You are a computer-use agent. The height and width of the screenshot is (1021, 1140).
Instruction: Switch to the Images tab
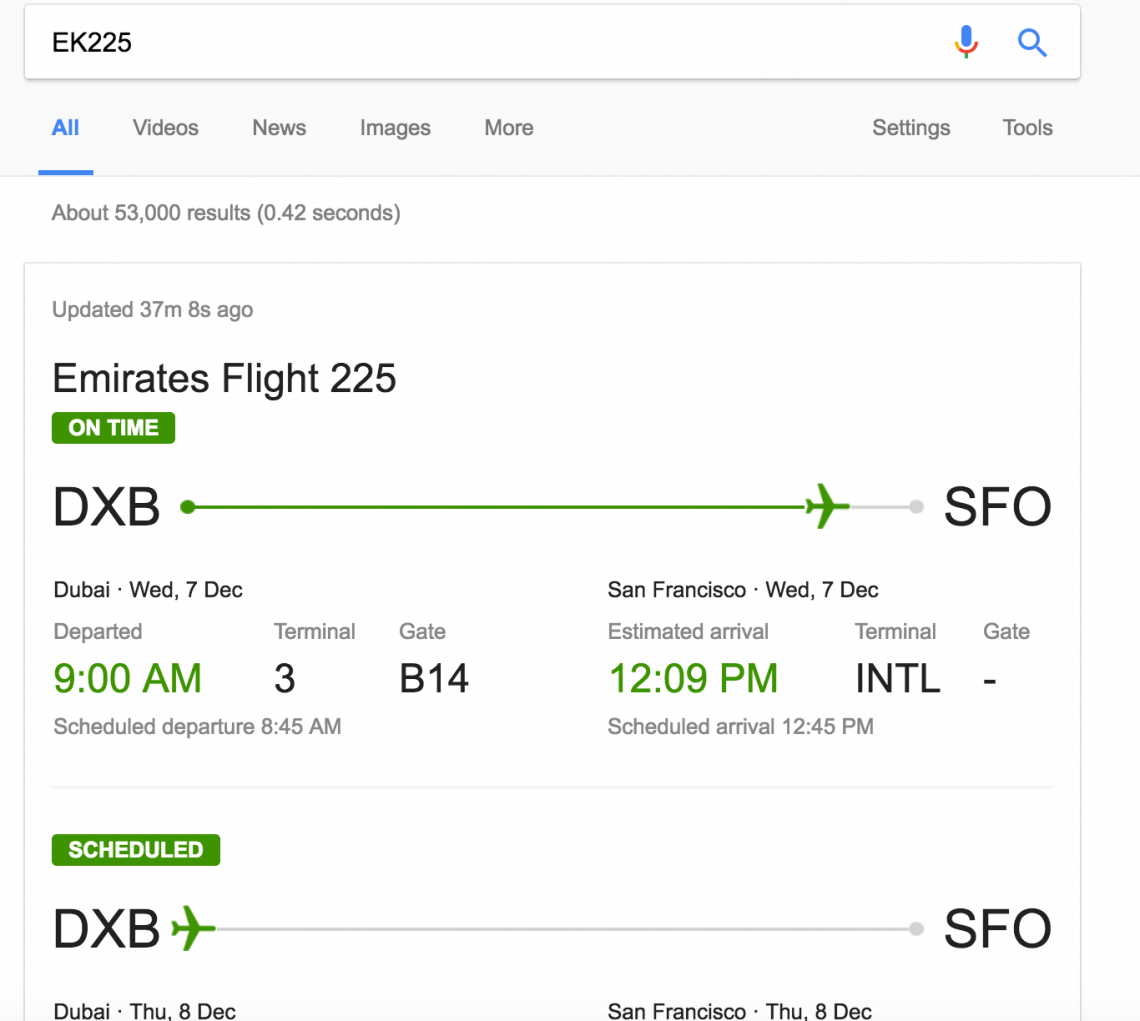pos(394,128)
